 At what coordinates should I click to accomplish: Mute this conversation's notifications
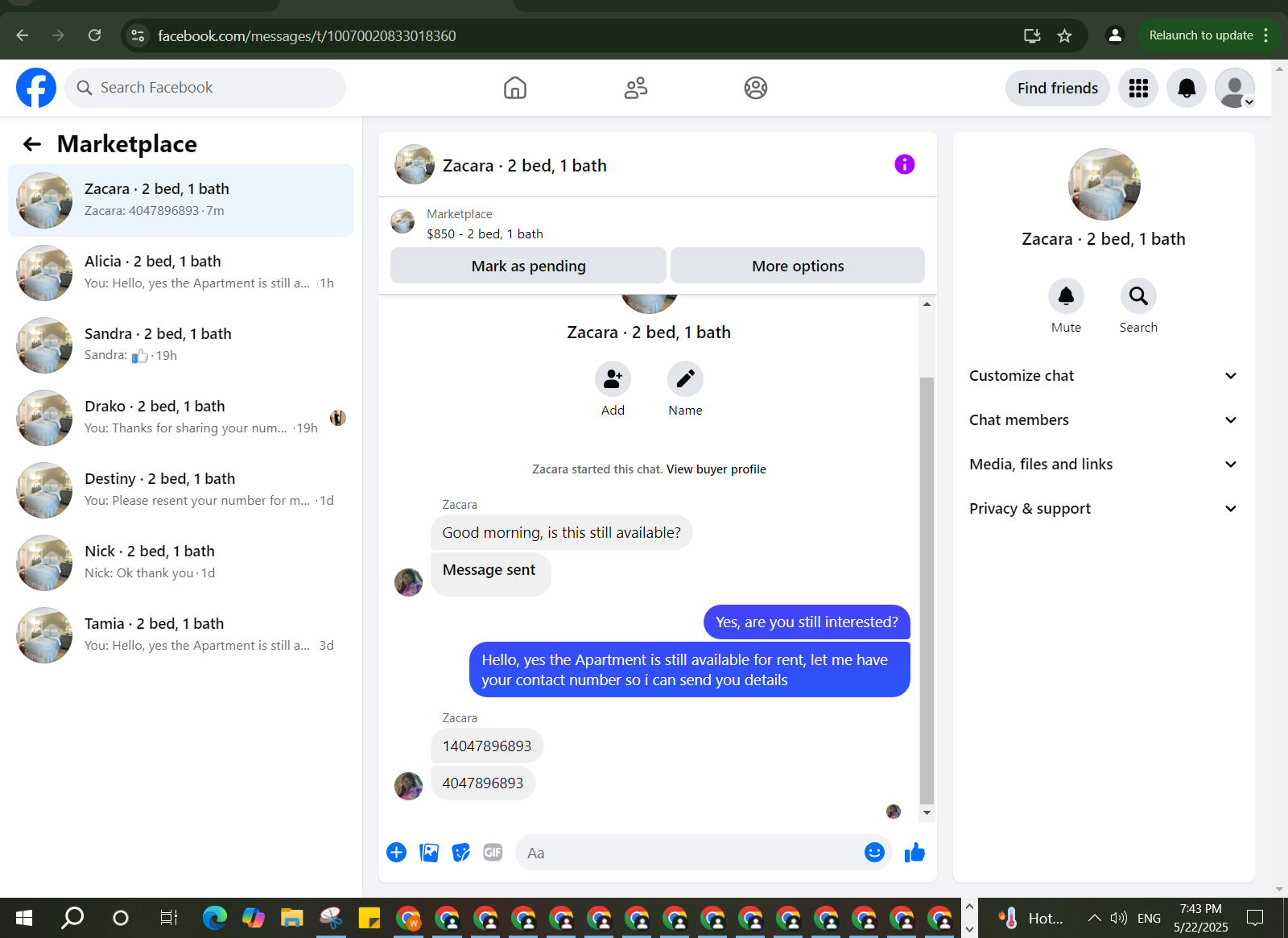[x=1066, y=296]
